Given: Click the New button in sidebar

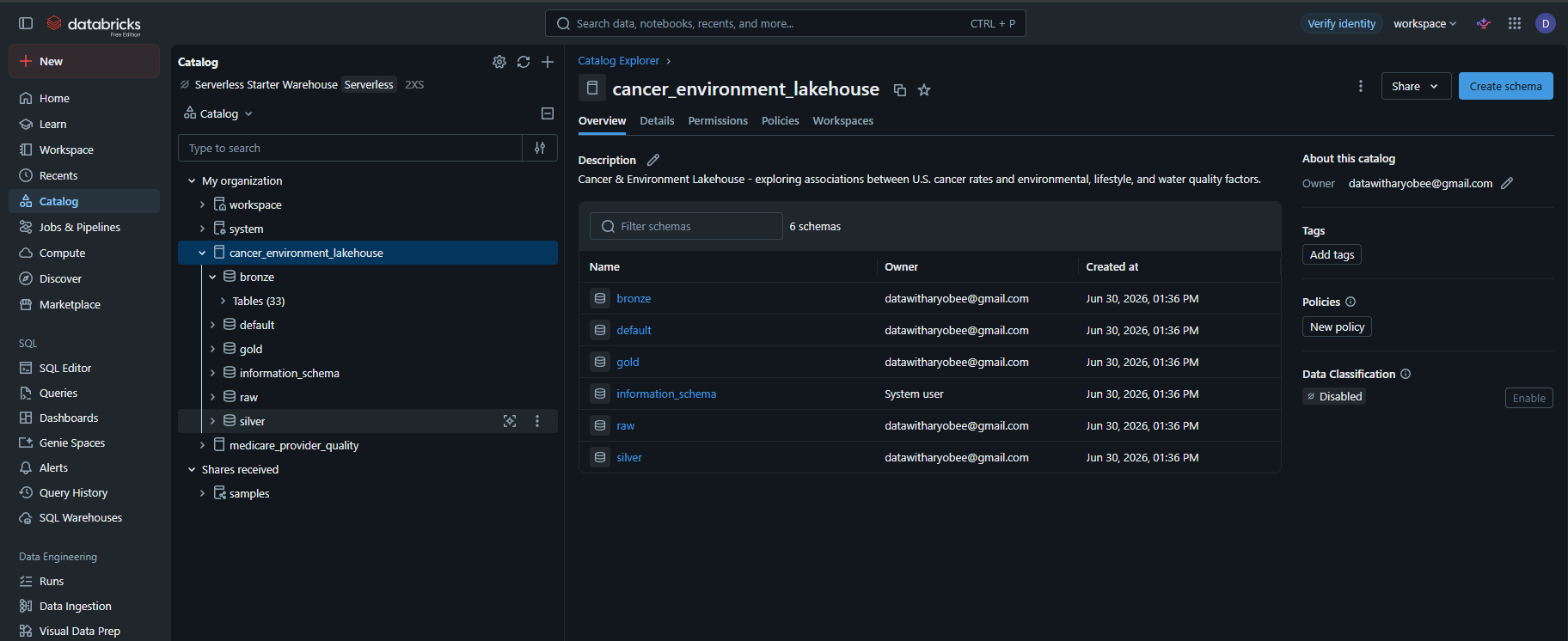Looking at the screenshot, I should [x=84, y=61].
